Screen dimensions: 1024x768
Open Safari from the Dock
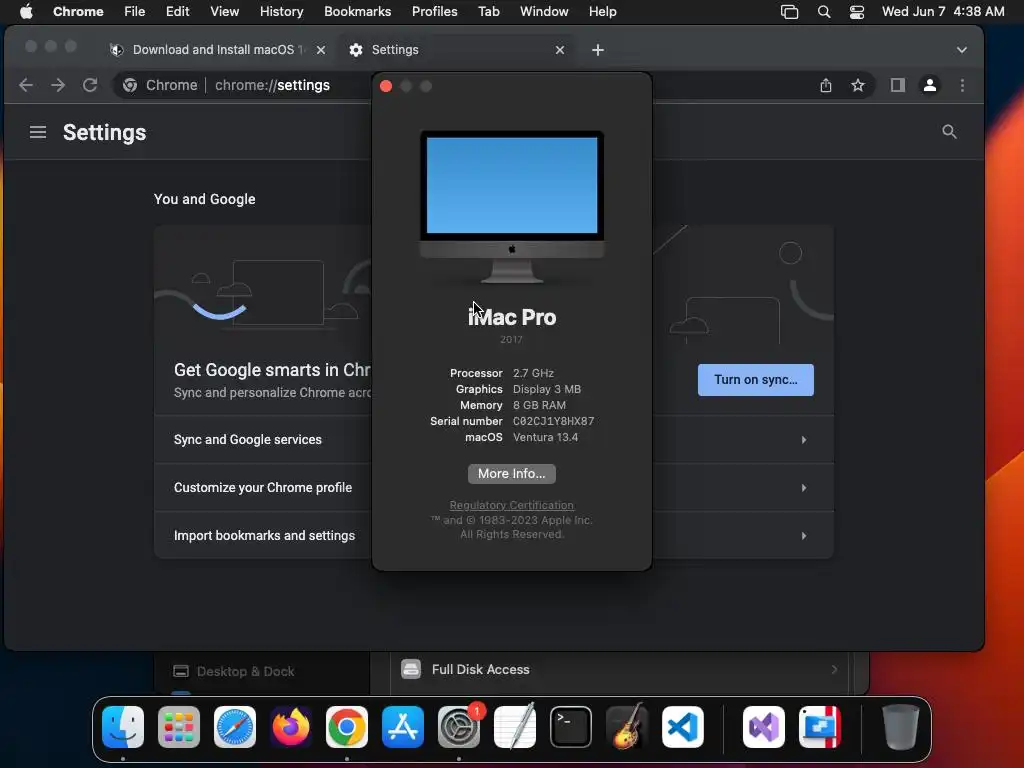click(x=234, y=727)
